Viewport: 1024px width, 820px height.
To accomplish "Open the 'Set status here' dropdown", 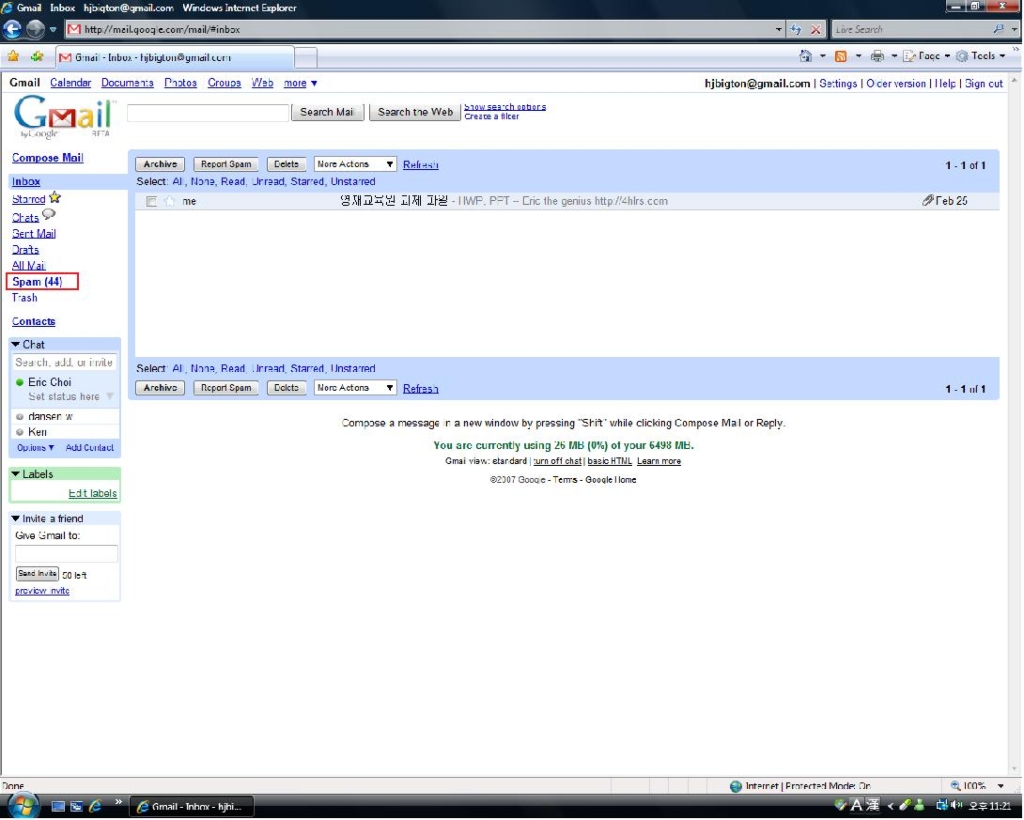I will 110,396.
